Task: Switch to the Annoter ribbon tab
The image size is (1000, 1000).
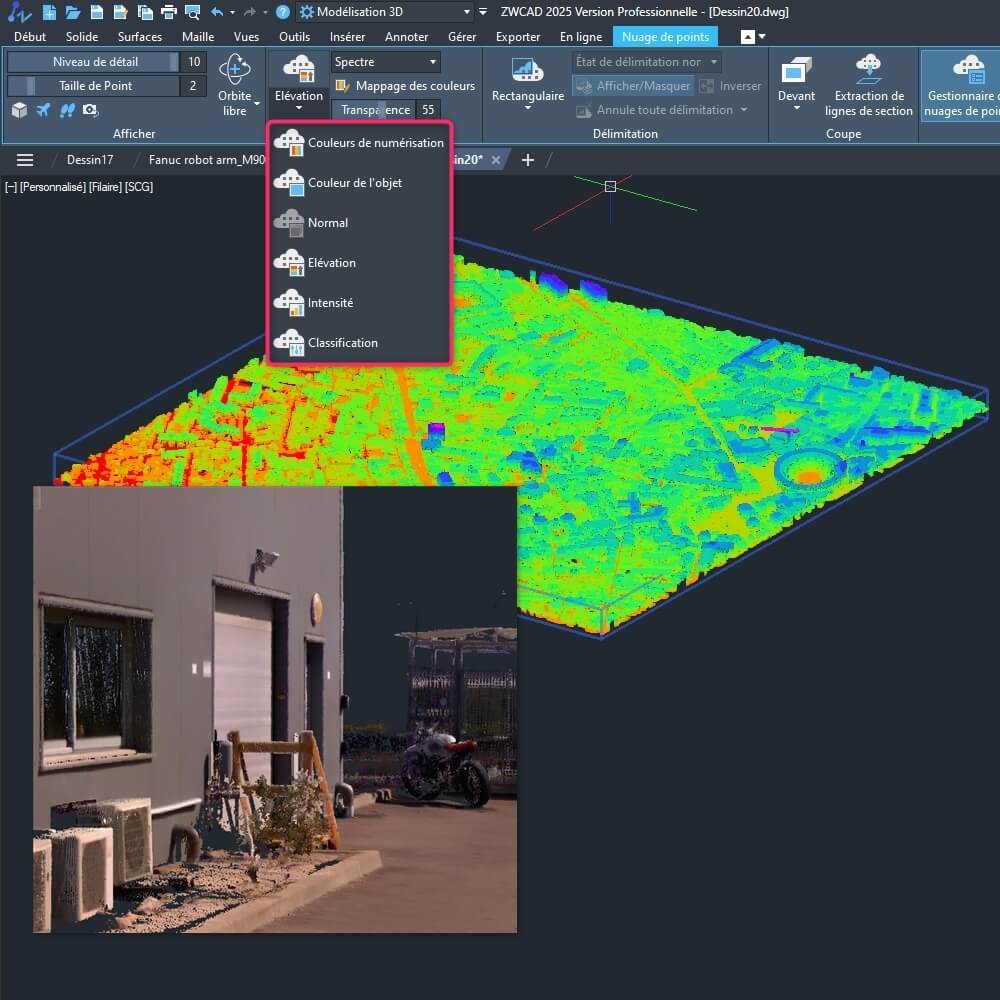Action: tap(406, 37)
